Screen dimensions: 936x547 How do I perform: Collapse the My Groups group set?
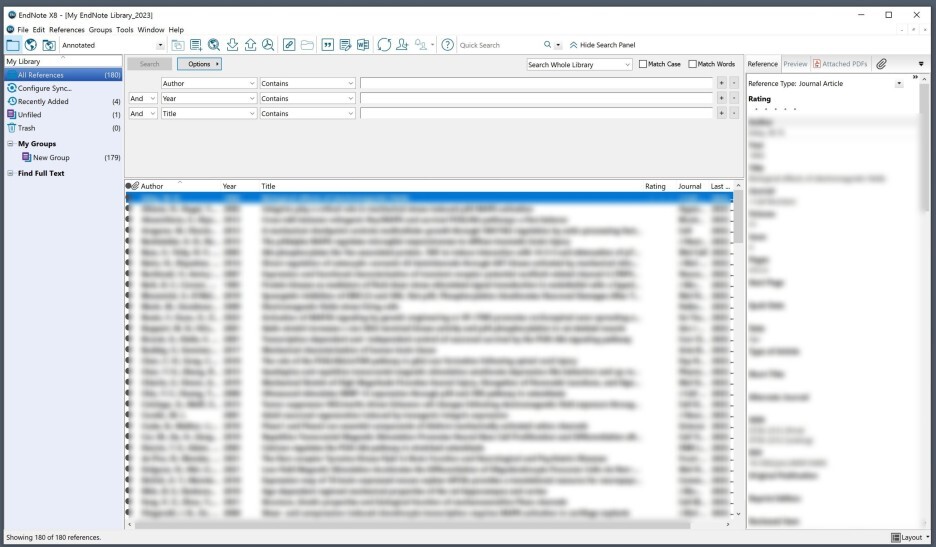click(10, 144)
